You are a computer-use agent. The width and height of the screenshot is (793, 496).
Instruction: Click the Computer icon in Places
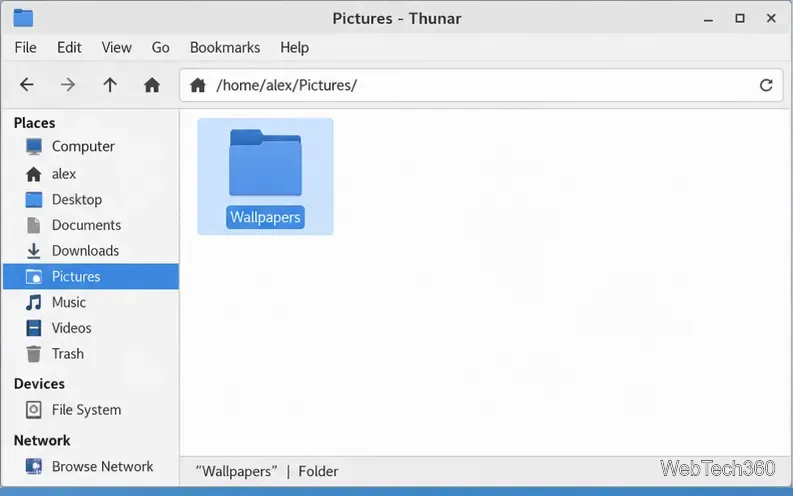[x=34, y=146]
